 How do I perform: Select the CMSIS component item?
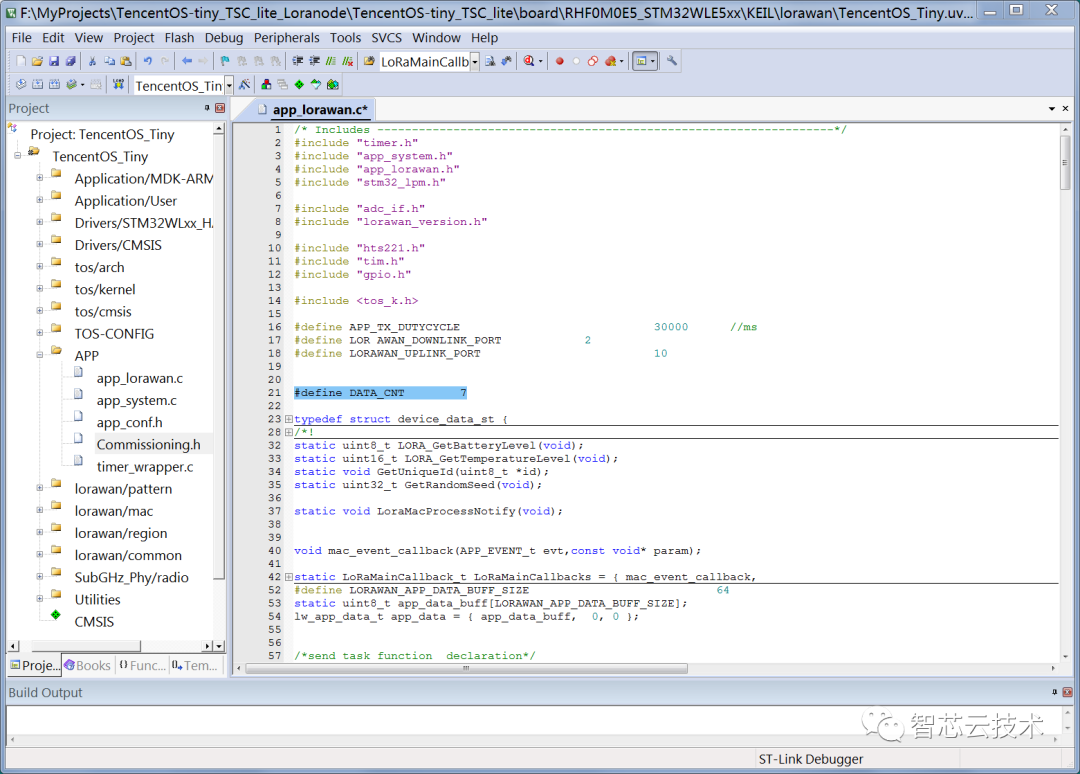[94, 621]
